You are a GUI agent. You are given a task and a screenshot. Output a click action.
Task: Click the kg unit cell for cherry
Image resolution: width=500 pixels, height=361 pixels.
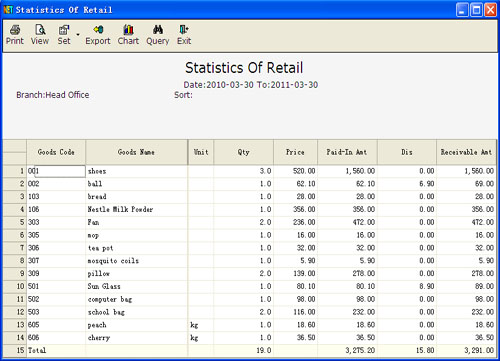(x=201, y=338)
